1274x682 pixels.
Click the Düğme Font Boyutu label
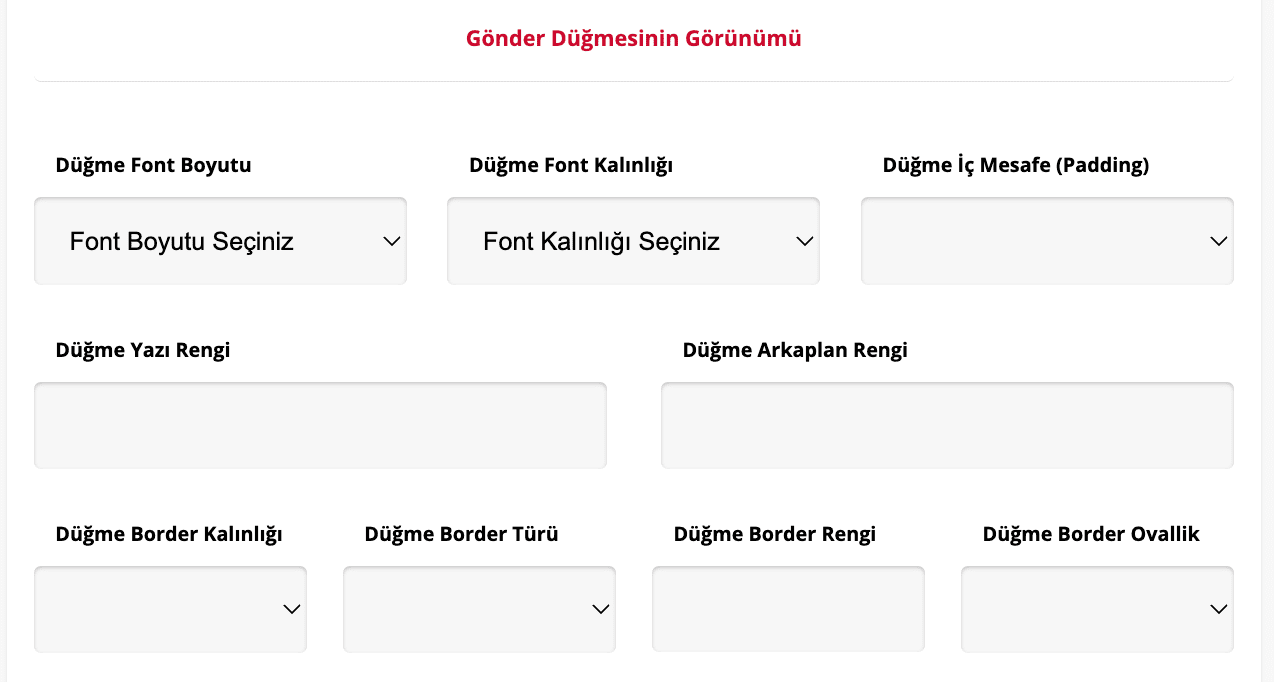click(x=153, y=165)
